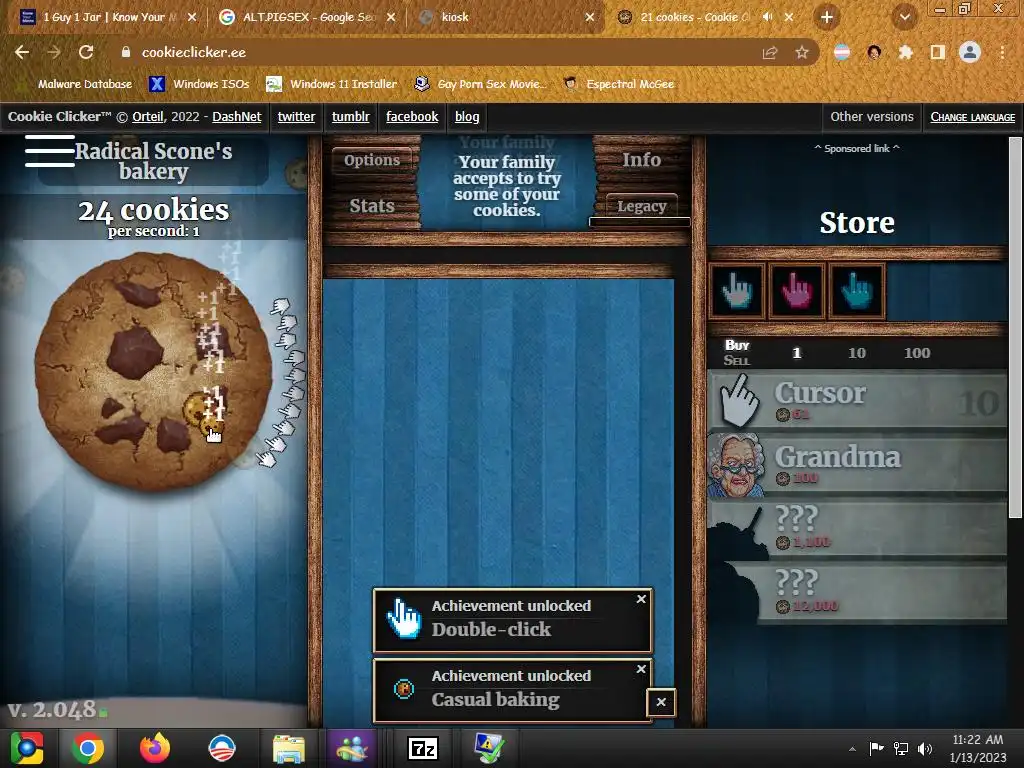This screenshot has width=1024, height=768.
Task: Click the Sponsored link label
Action: coord(857,148)
